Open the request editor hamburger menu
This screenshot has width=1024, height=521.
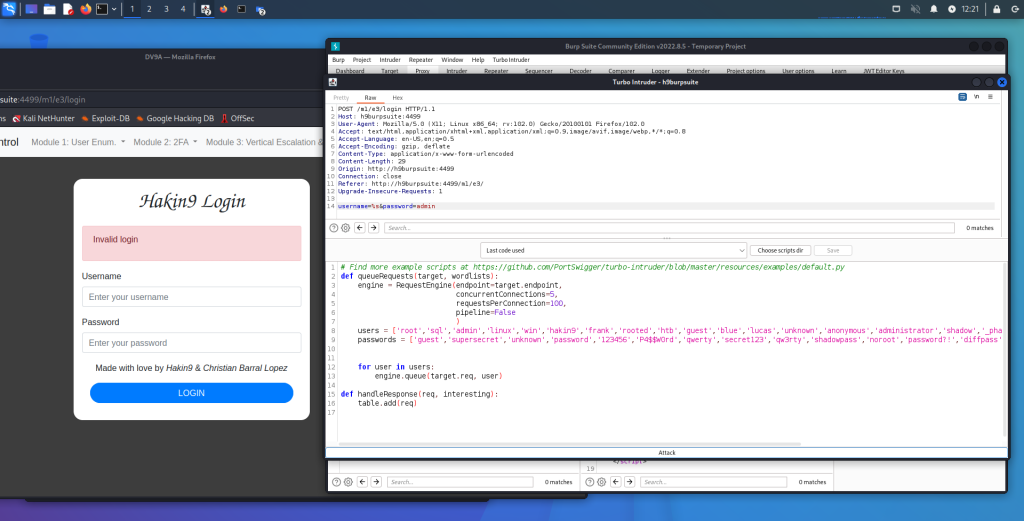pos(990,97)
